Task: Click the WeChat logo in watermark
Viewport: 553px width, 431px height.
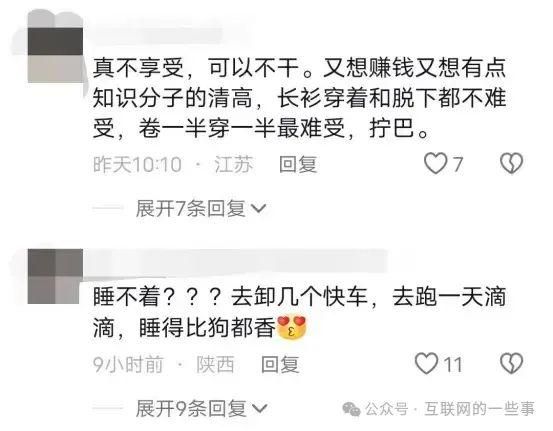Action: (351, 409)
